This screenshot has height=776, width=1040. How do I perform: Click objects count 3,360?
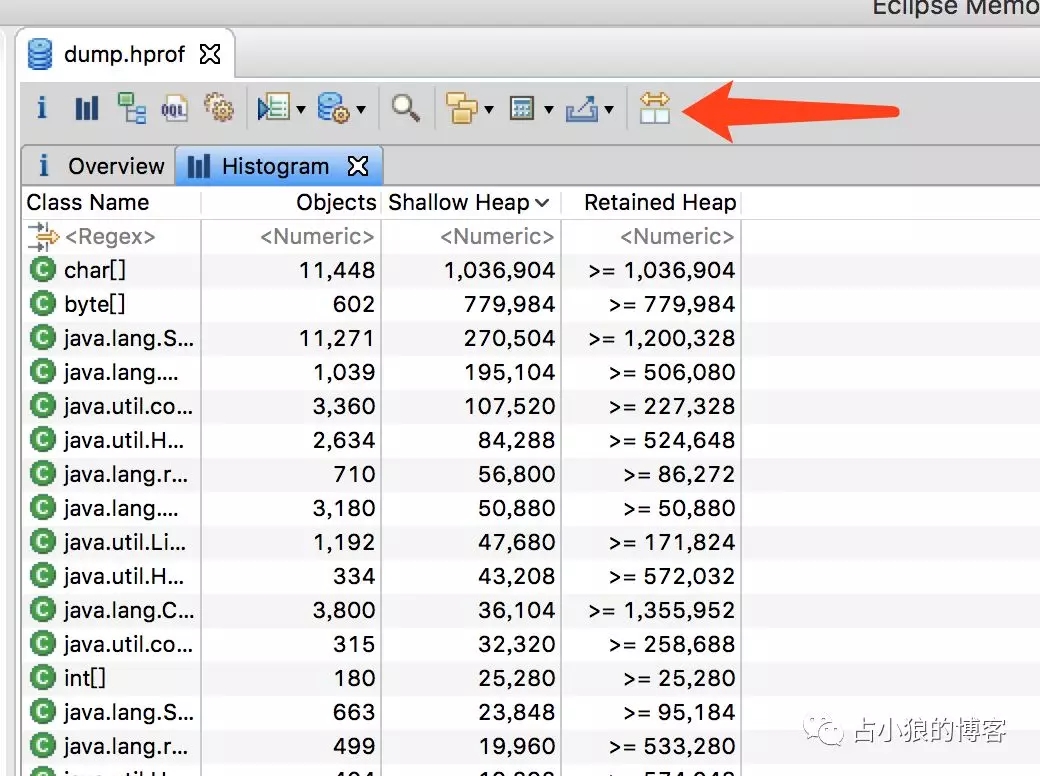click(x=344, y=406)
